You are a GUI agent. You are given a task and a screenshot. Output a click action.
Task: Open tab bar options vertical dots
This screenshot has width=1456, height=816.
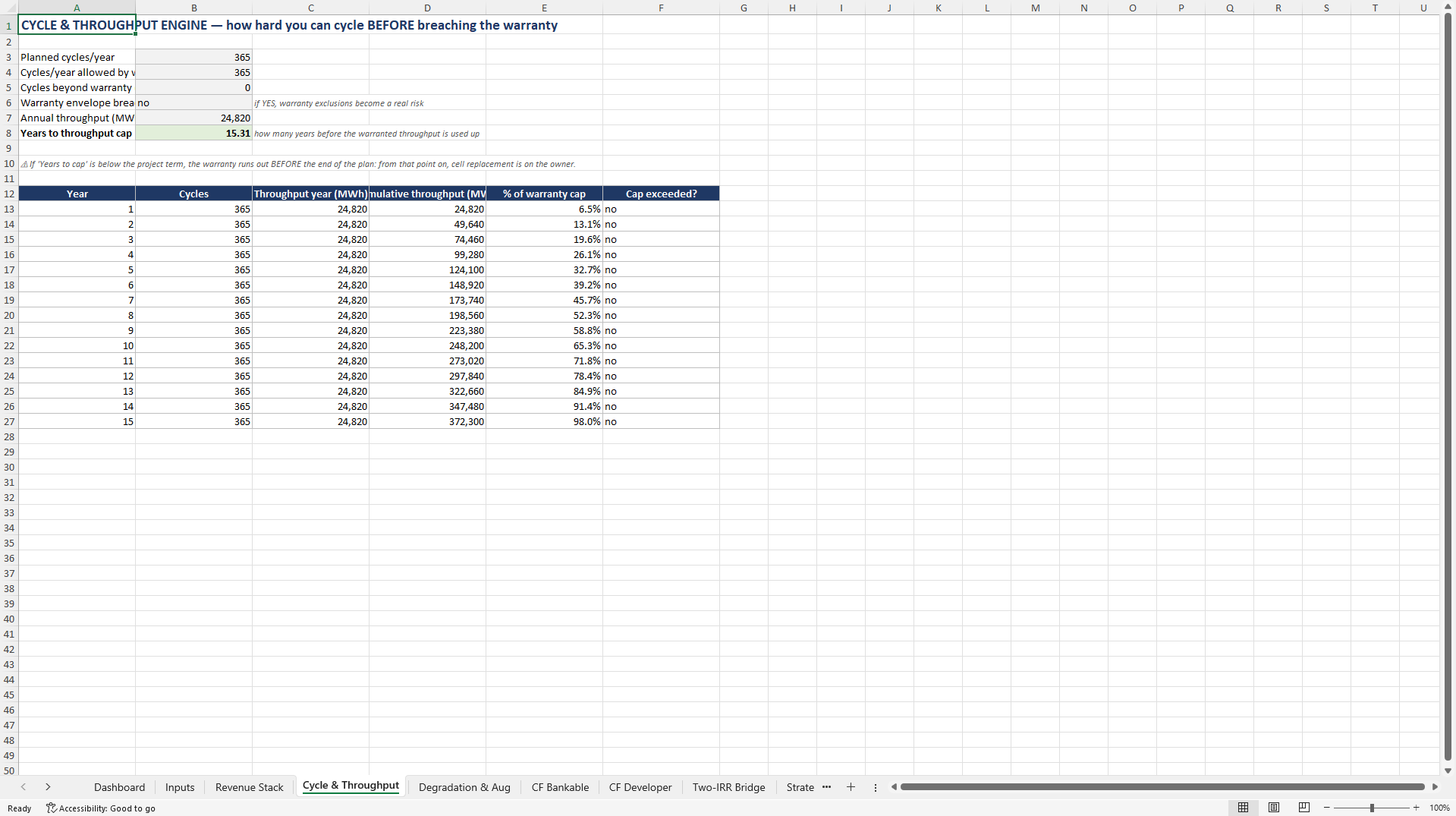click(875, 787)
